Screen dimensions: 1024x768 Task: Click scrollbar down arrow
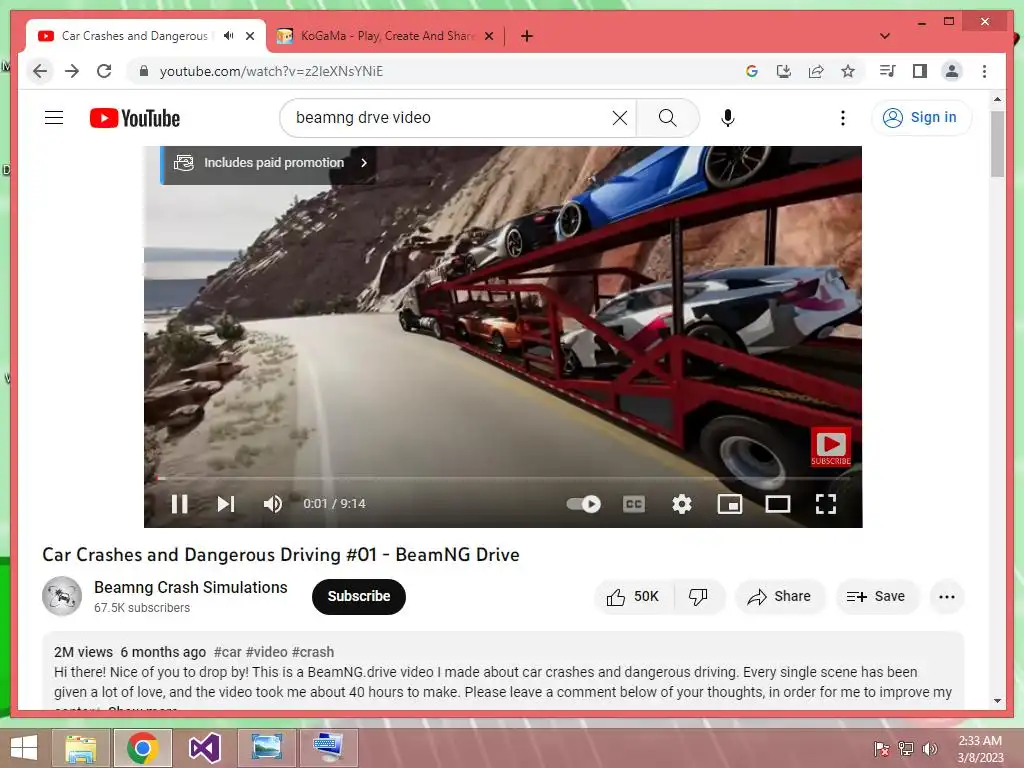pos(997,701)
